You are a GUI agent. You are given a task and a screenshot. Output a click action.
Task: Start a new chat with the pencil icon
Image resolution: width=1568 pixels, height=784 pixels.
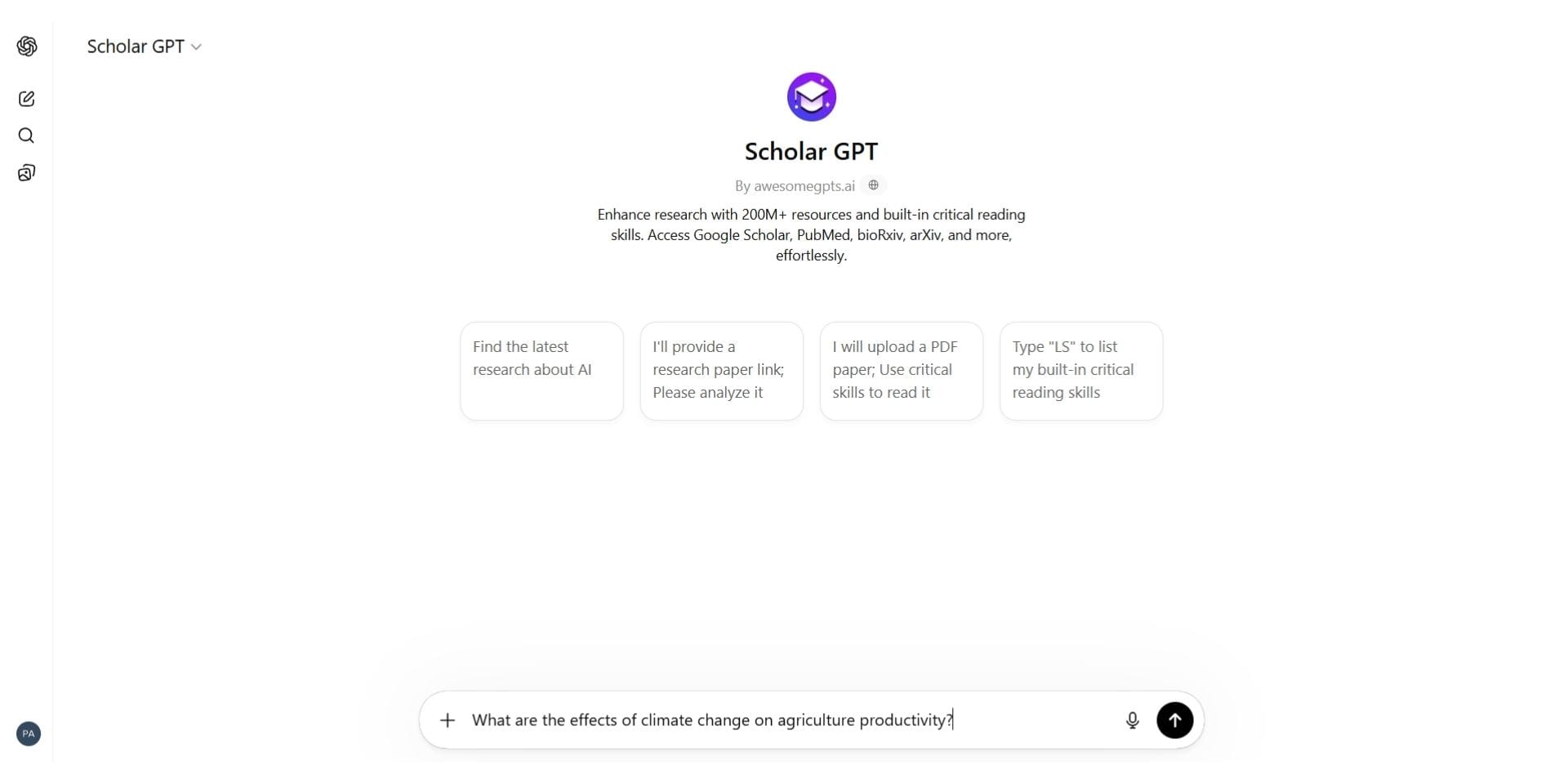coord(27,98)
